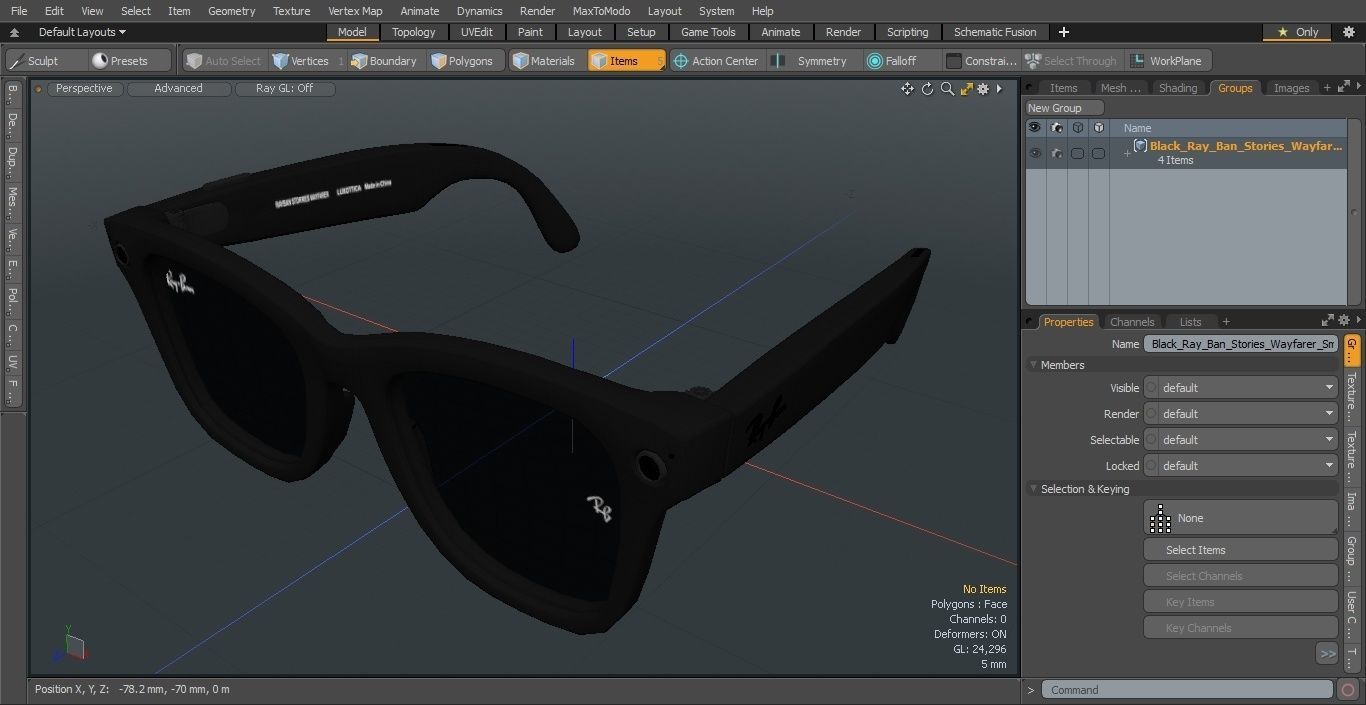Toggle Select Through mode
Image resolution: width=1366 pixels, height=705 pixels.
[1071, 61]
